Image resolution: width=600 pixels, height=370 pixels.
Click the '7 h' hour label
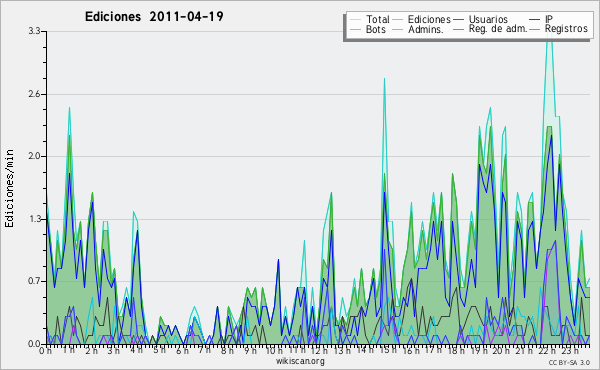click(204, 349)
